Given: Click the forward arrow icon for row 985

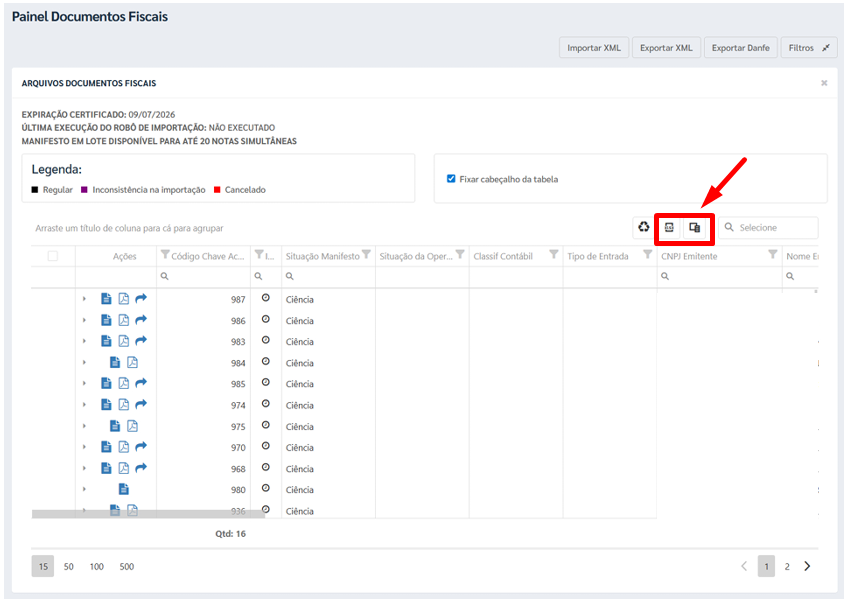Looking at the screenshot, I should tap(141, 383).
